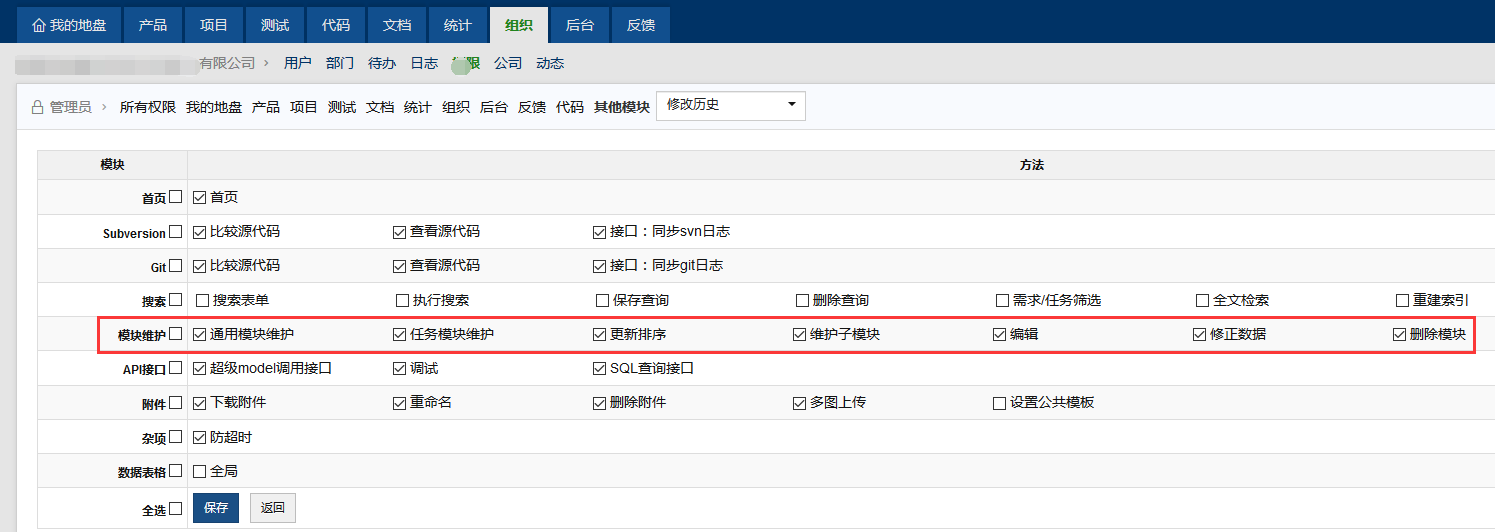Image resolution: width=1495 pixels, height=532 pixels.
Task: Enable the 全文检索 checkbox
Action: coord(1203,300)
